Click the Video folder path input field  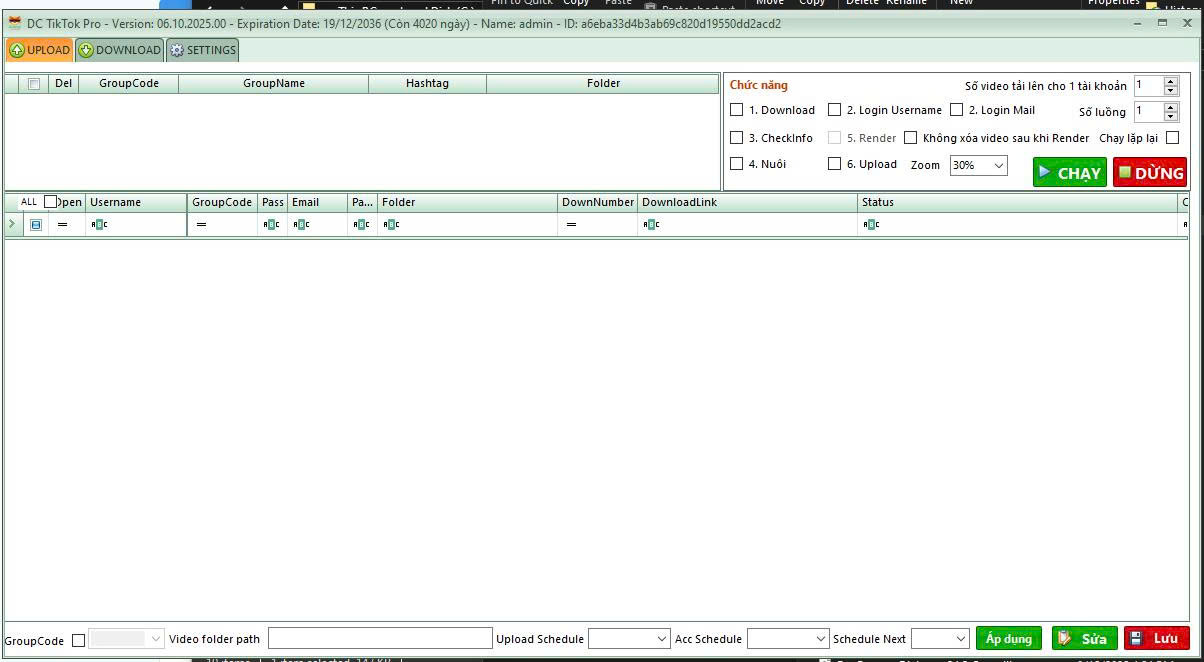[x=380, y=639]
